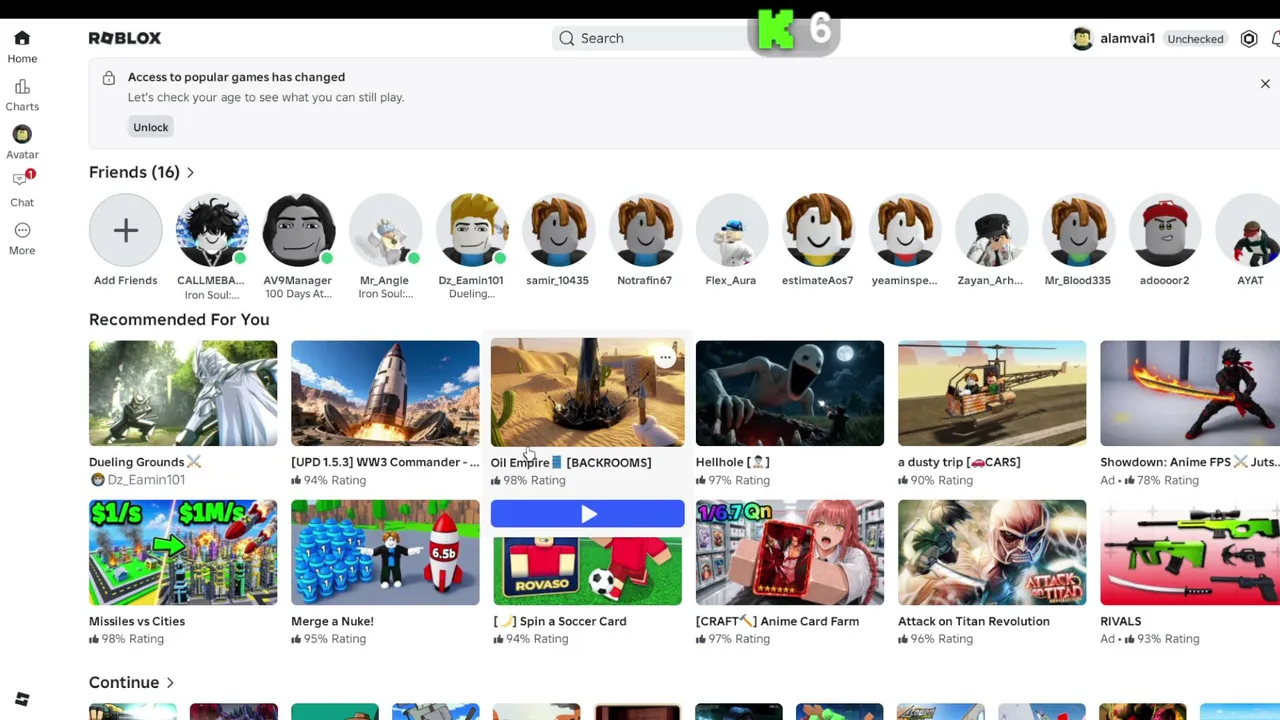Image resolution: width=1280 pixels, height=720 pixels.
Task: Open friend adoooor2 avatar
Action: (x=1165, y=231)
